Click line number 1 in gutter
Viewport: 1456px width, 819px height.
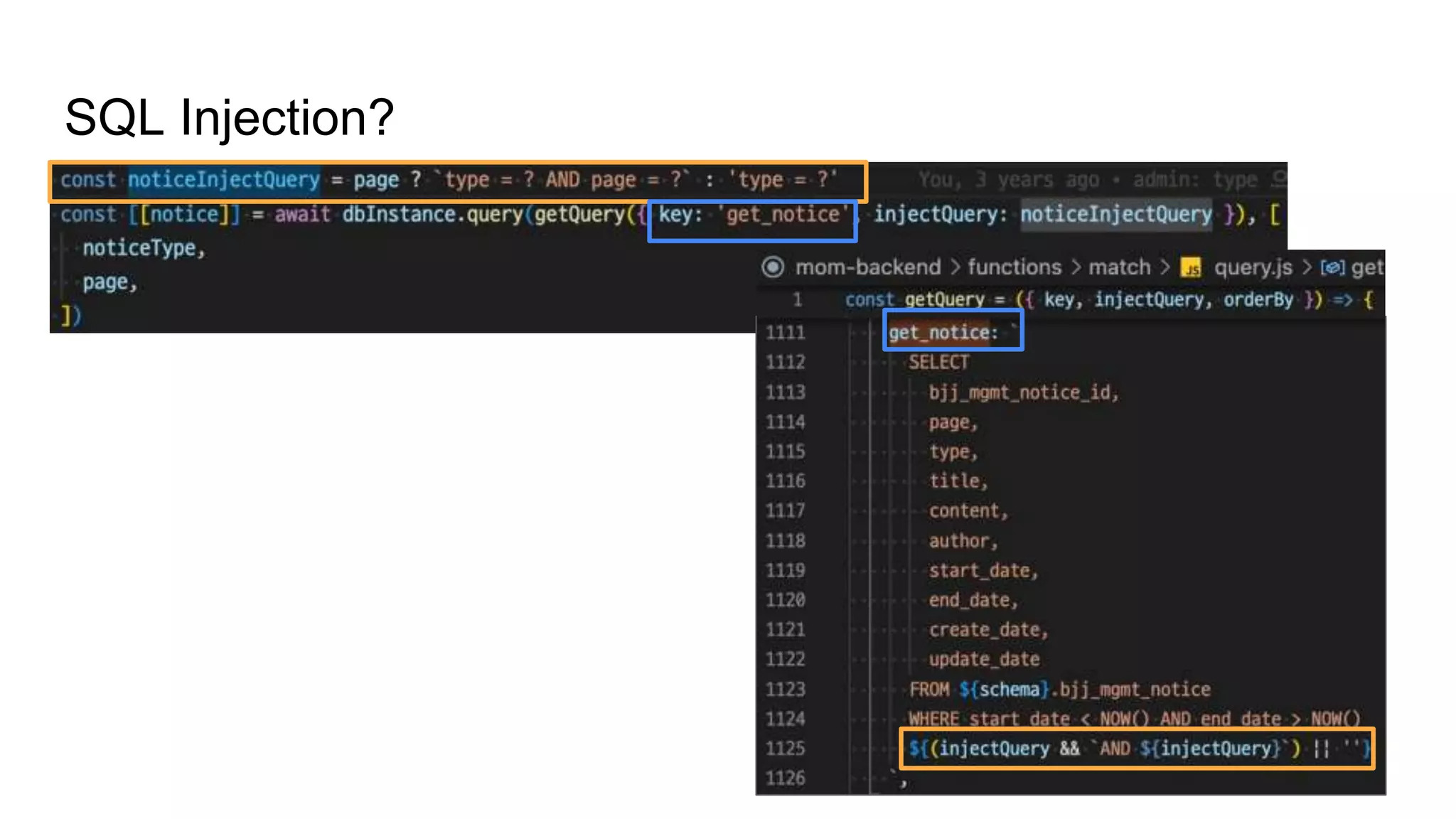[797, 300]
